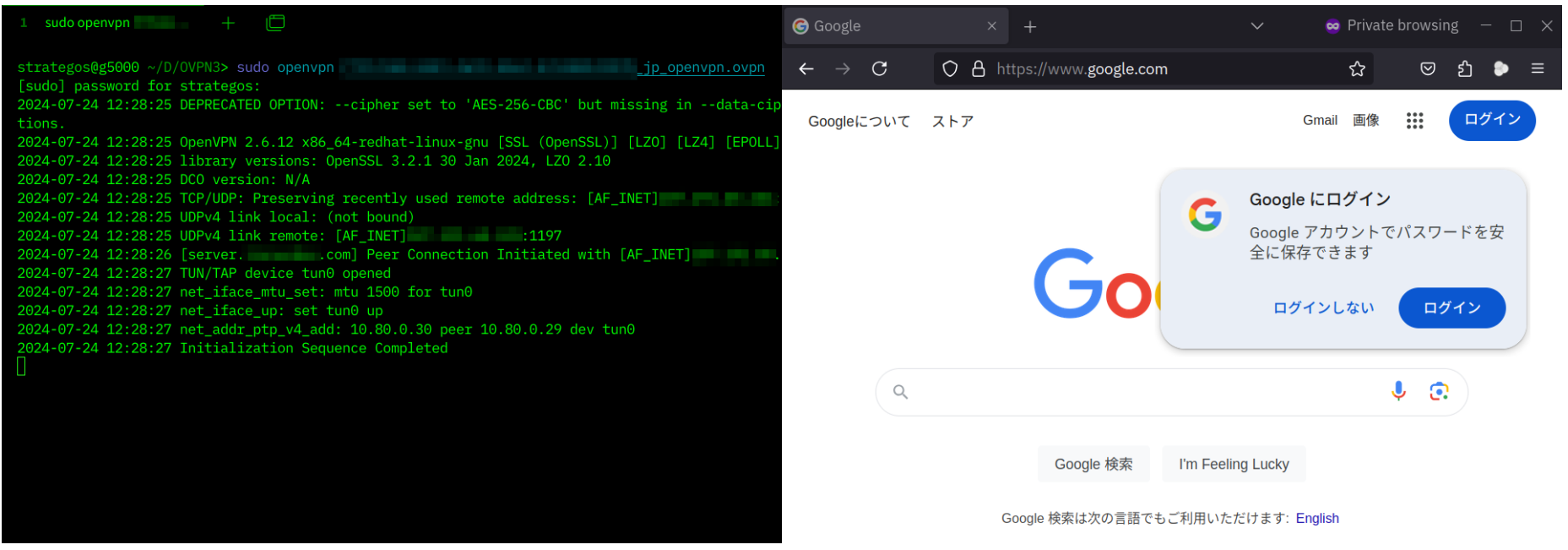
Task: Click the extension icon beside the menu
Action: pyautogui.click(x=1501, y=69)
